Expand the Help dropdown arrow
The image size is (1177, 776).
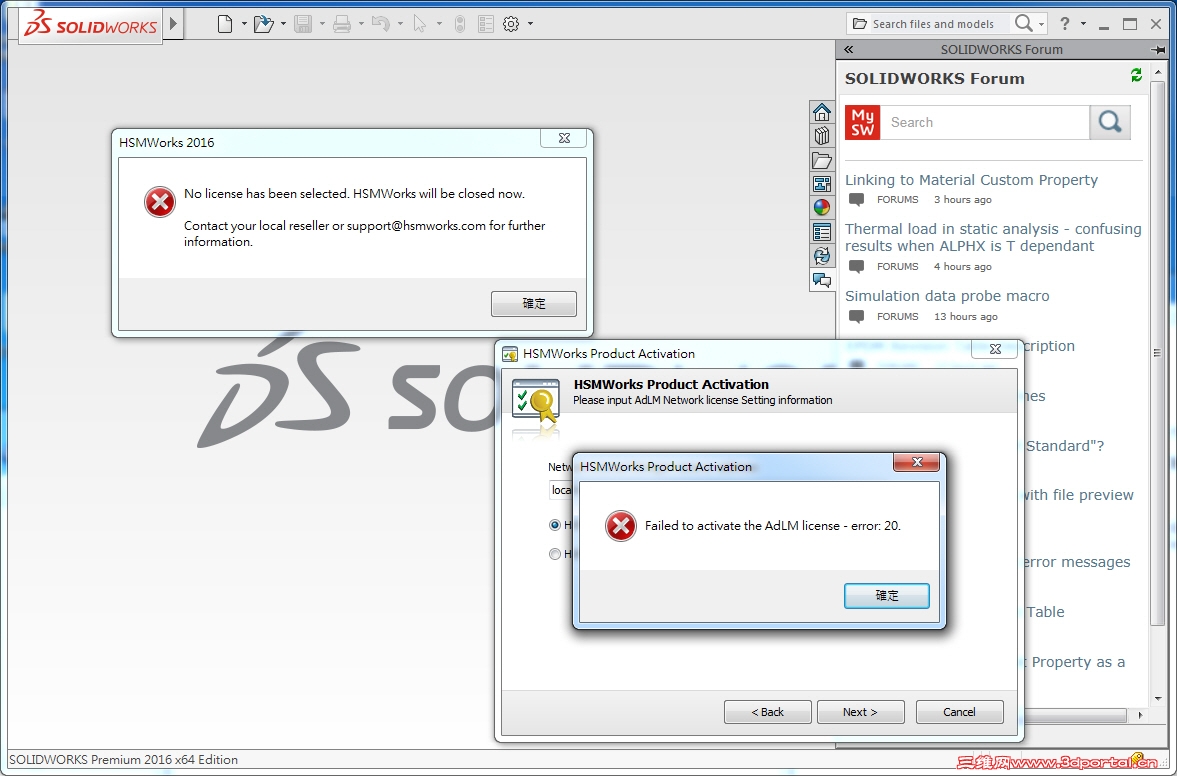[1083, 24]
